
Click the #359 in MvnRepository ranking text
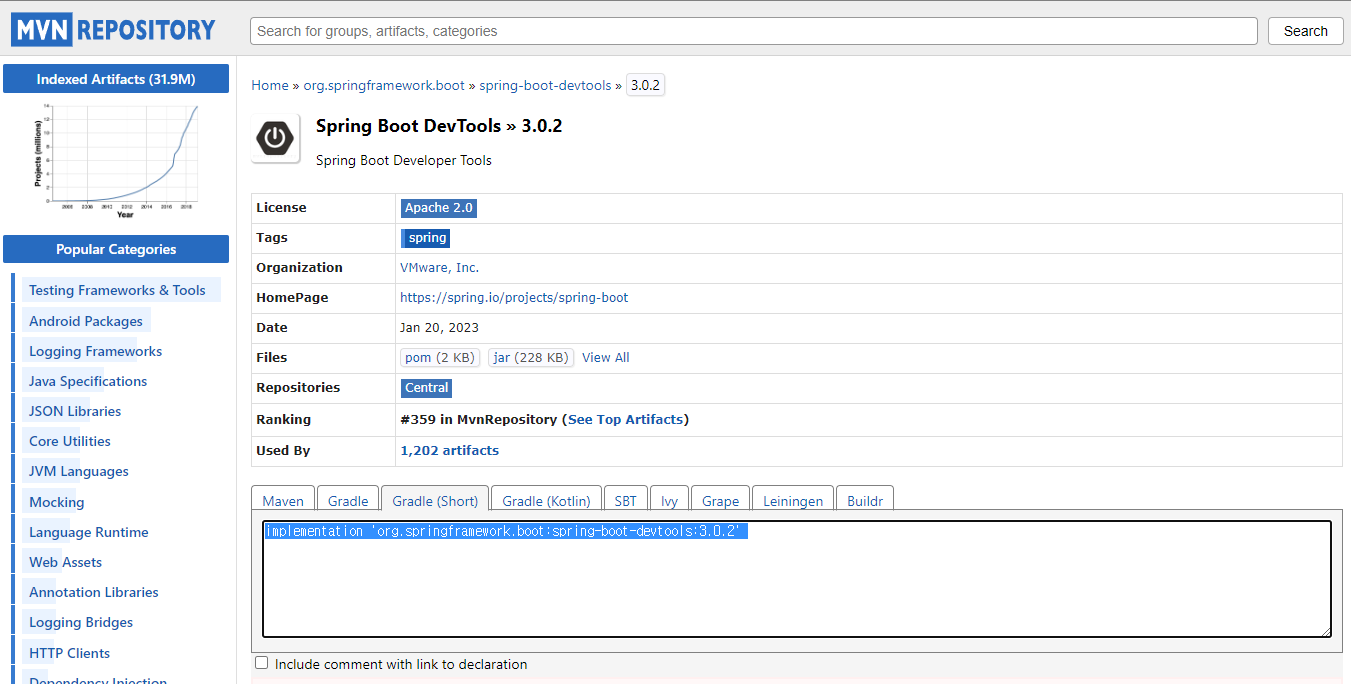tap(481, 420)
